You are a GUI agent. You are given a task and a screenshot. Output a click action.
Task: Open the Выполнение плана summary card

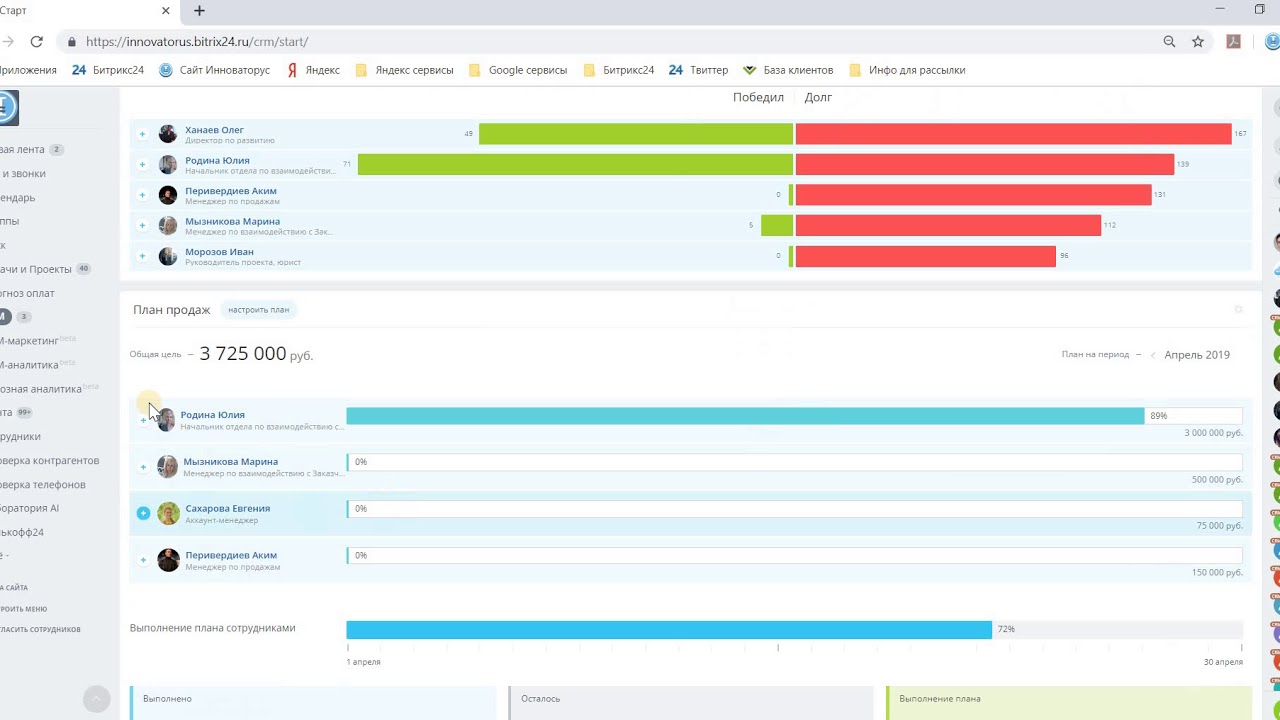(1069, 702)
